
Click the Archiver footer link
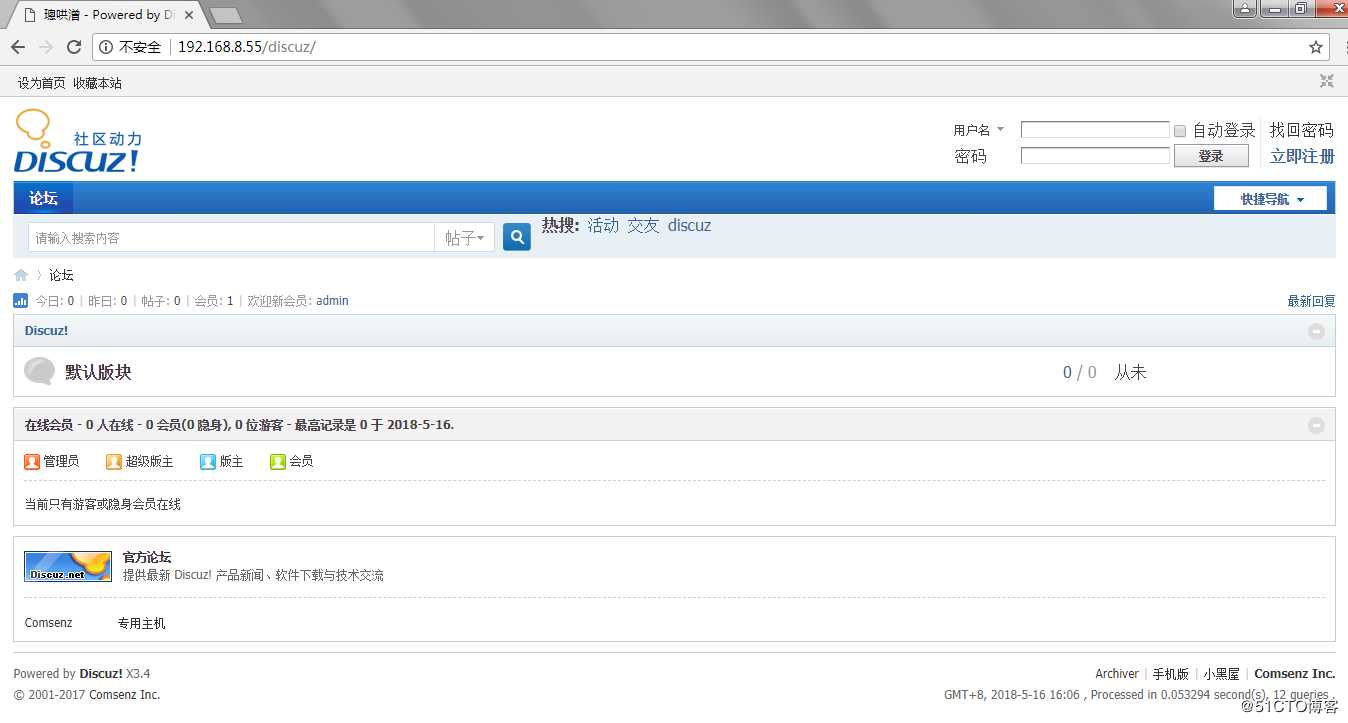[x=1117, y=674]
